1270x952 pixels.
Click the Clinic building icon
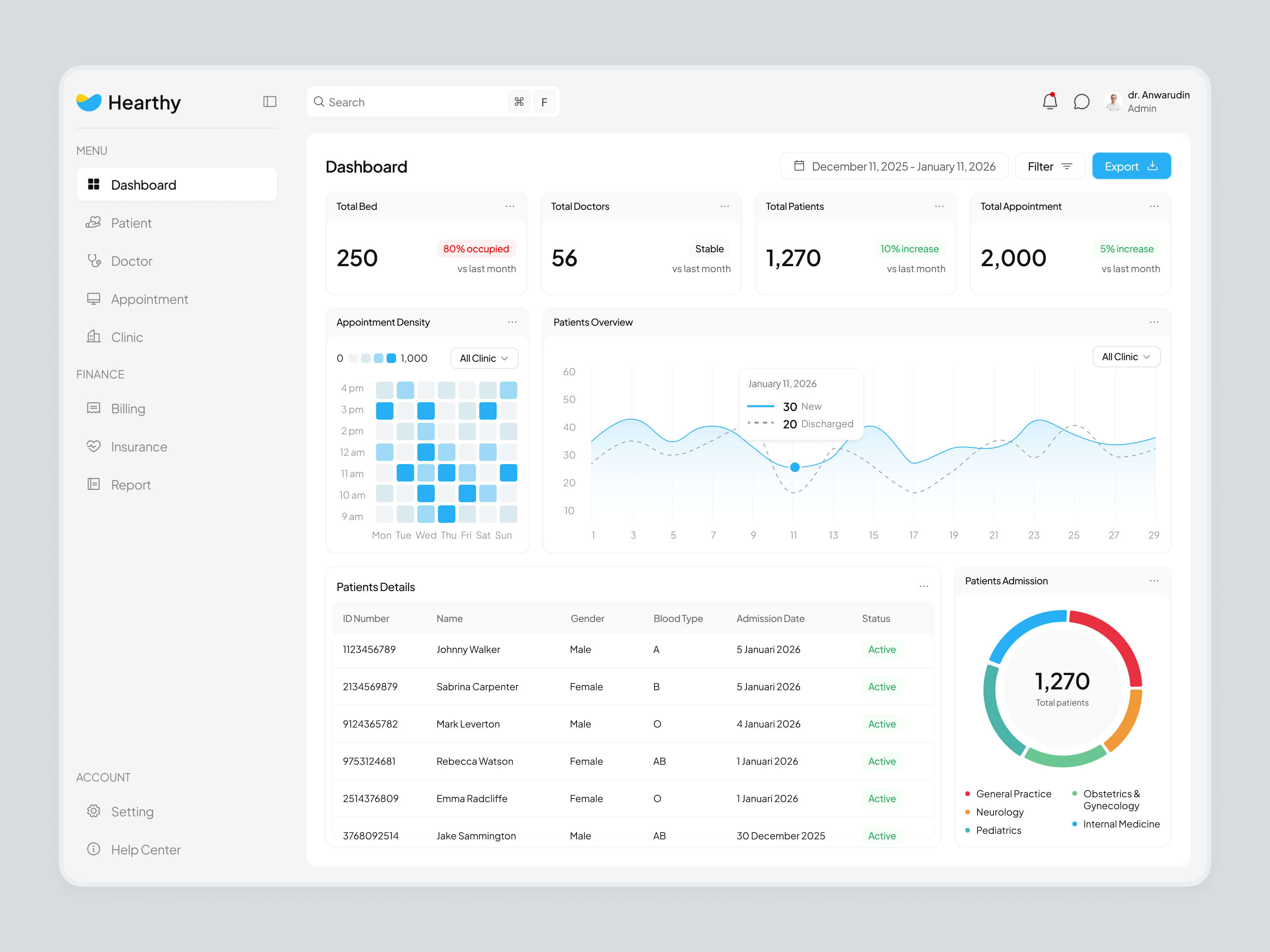94,337
